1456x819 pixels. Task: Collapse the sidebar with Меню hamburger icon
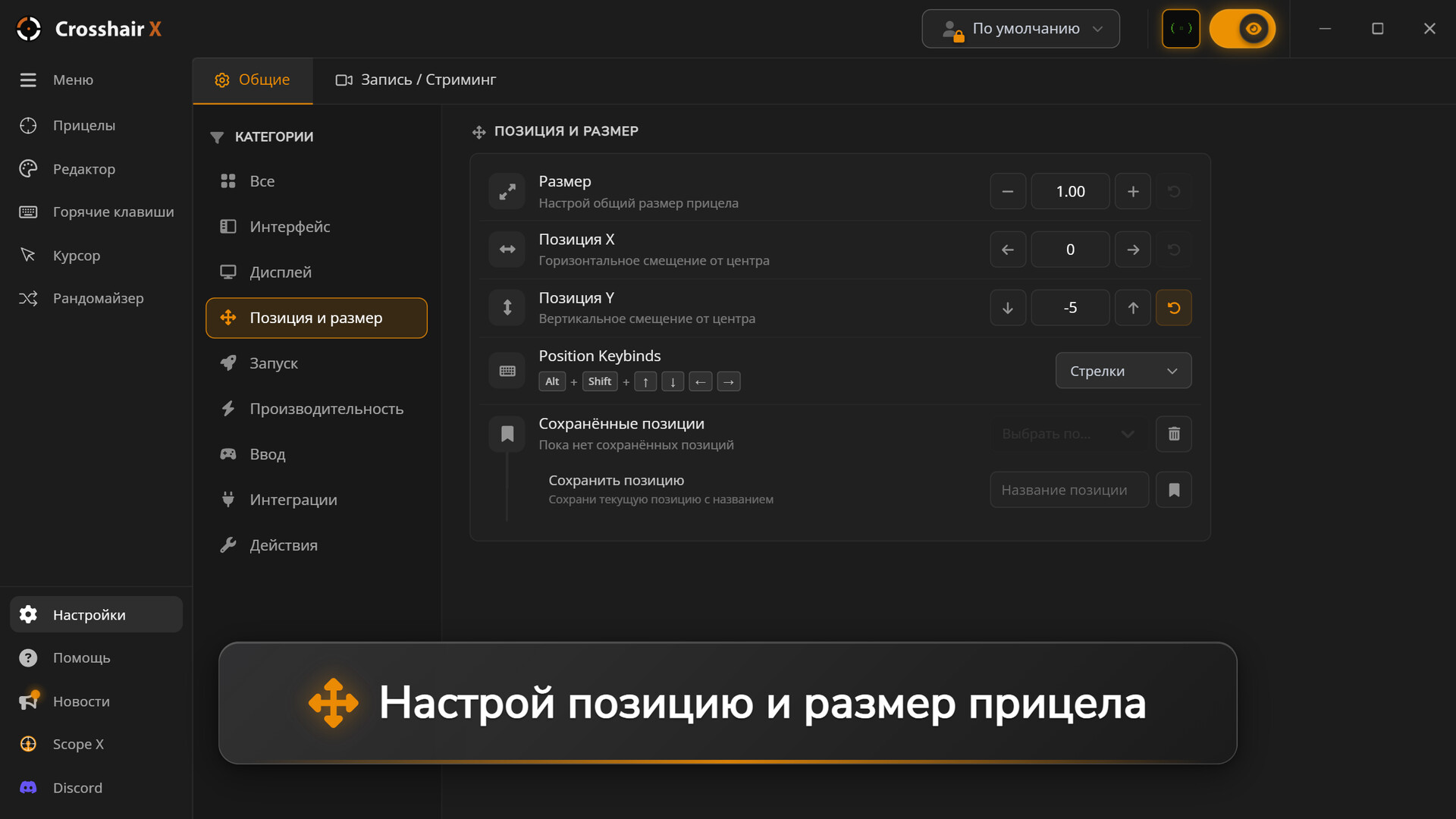coord(28,80)
